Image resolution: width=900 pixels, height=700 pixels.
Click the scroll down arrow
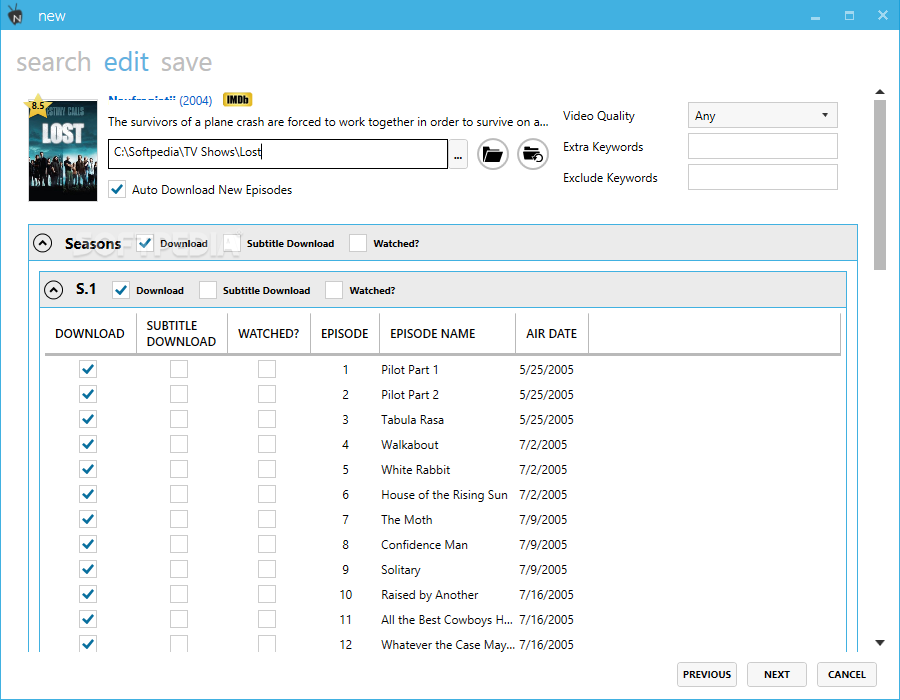pyautogui.click(x=879, y=643)
